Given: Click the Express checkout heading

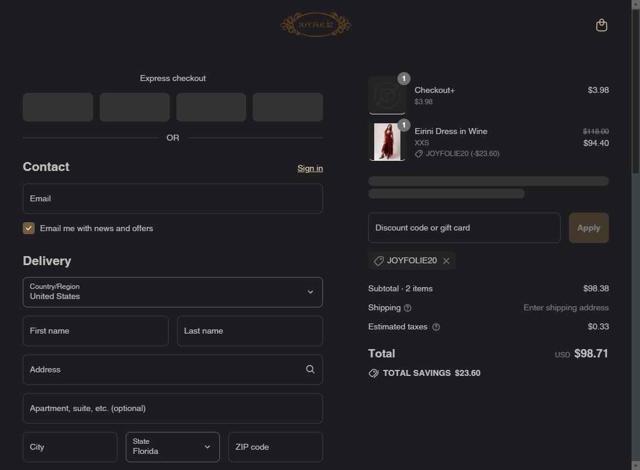Looking at the screenshot, I should (x=173, y=78).
